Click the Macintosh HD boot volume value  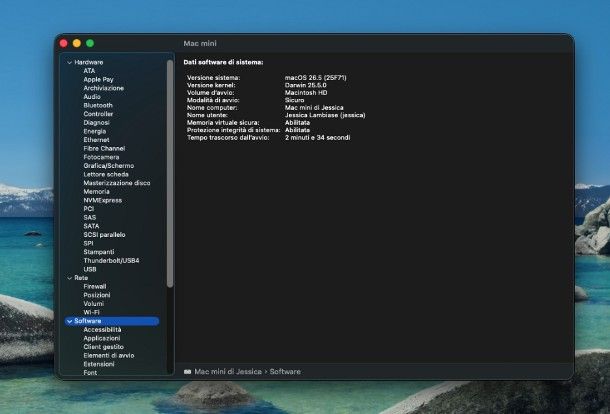[306, 93]
